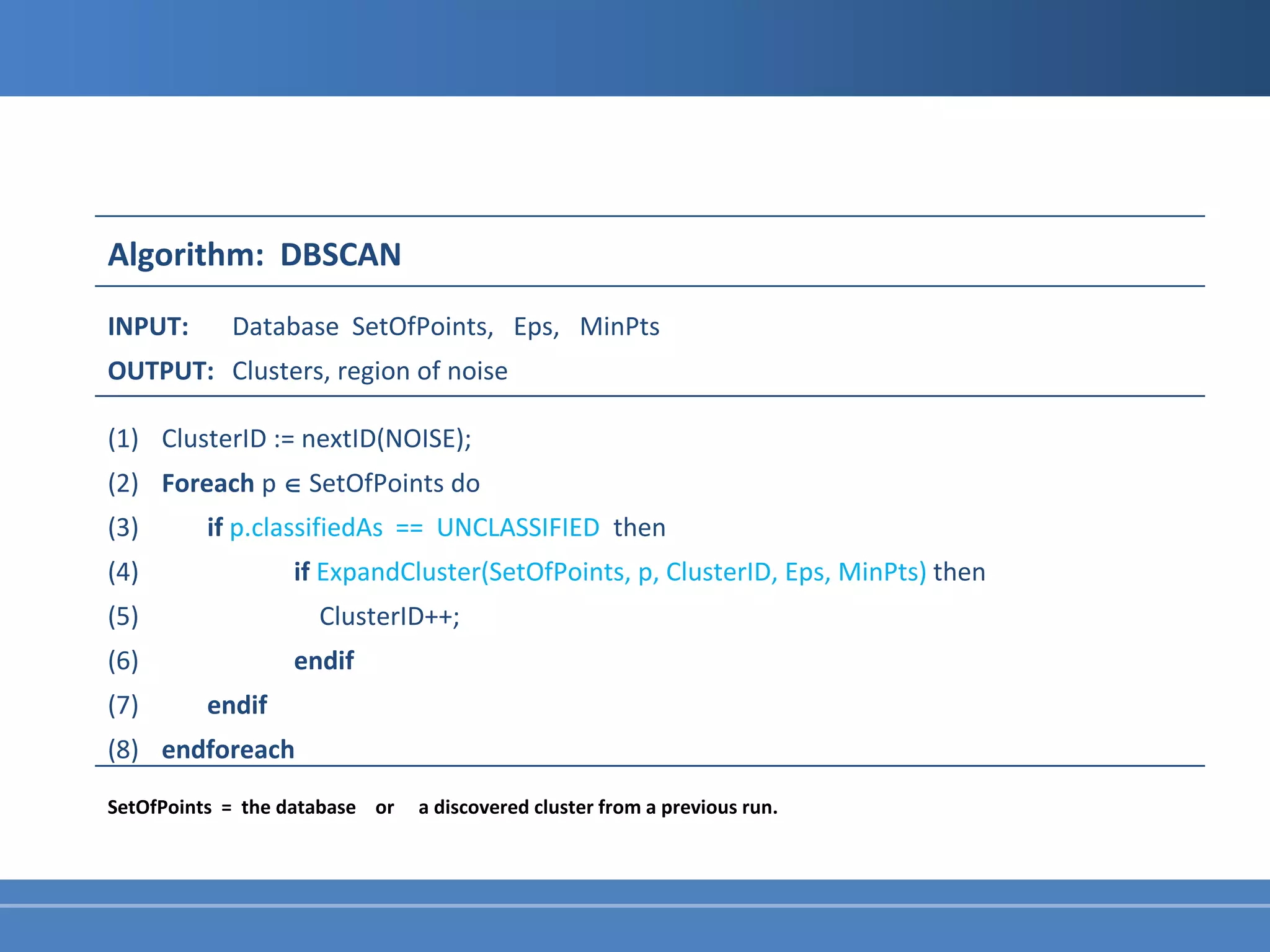Click 'p.classifiedAs == UNCLASSIFIED' condition
This screenshot has width=1270, height=952.
[414, 527]
